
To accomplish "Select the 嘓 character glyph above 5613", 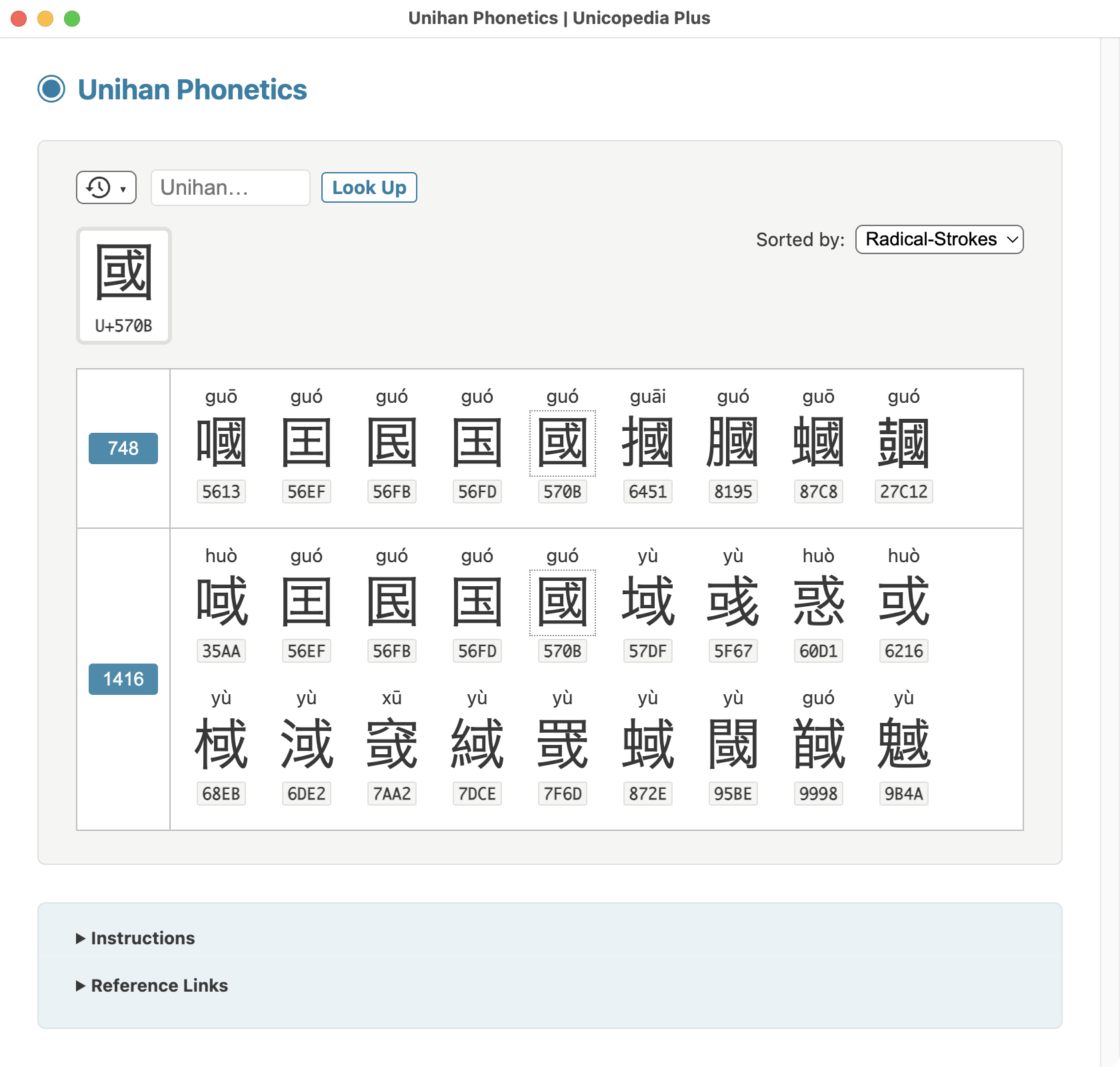I will (221, 443).
